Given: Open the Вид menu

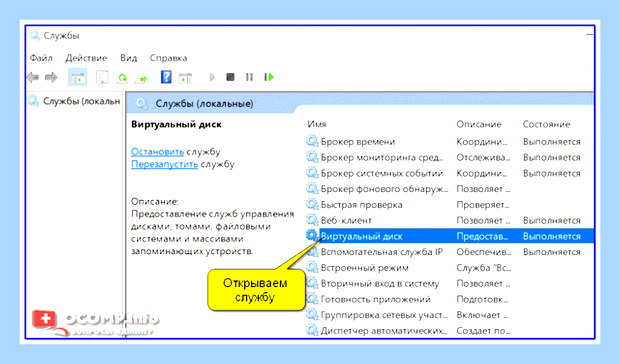Looking at the screenshot, I should click(x=129, y=58).
